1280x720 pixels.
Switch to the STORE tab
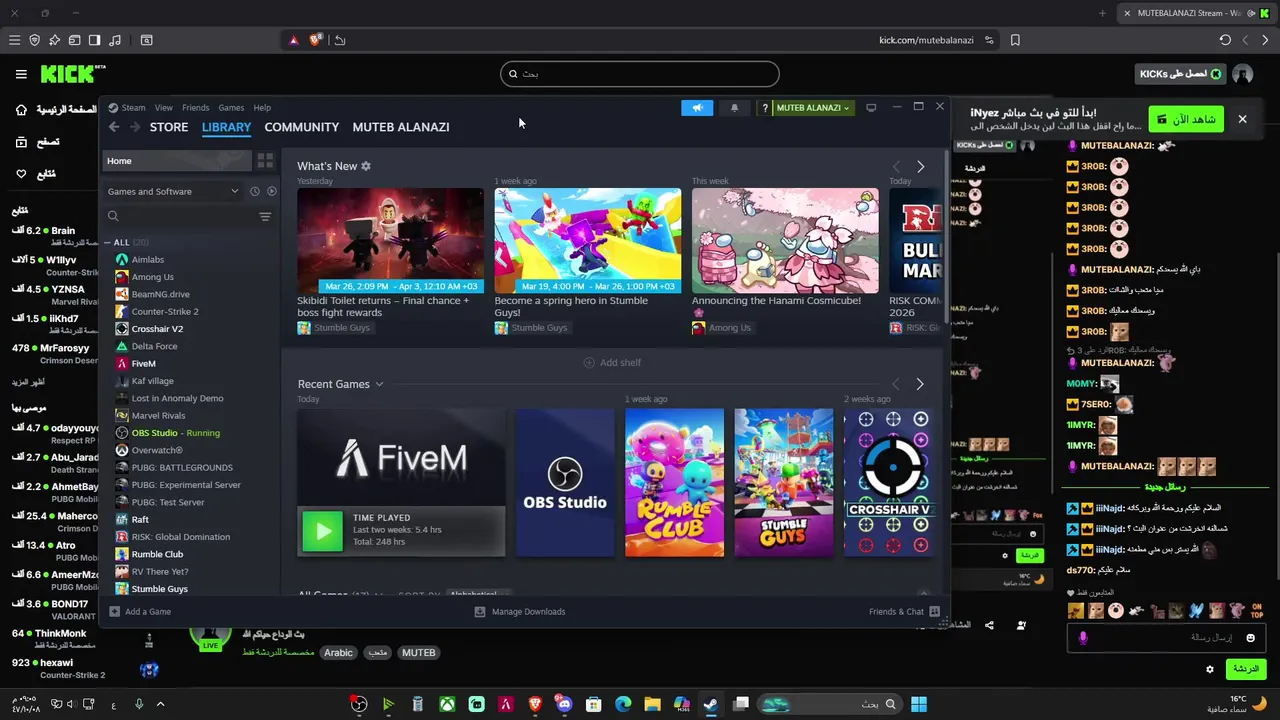tap(169, 127)
